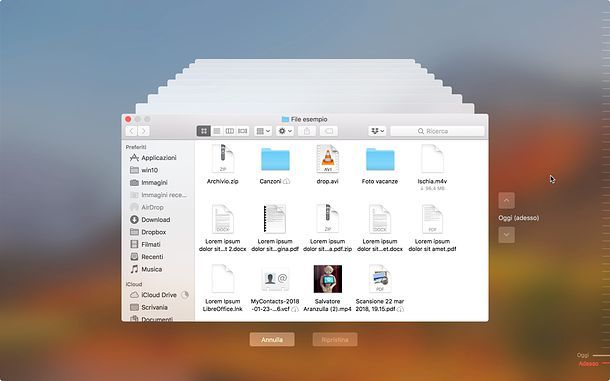Open the Dropbox toolbar dropdown
The height and width of the screenshot is (381, 610).
(x=377, y=131)
